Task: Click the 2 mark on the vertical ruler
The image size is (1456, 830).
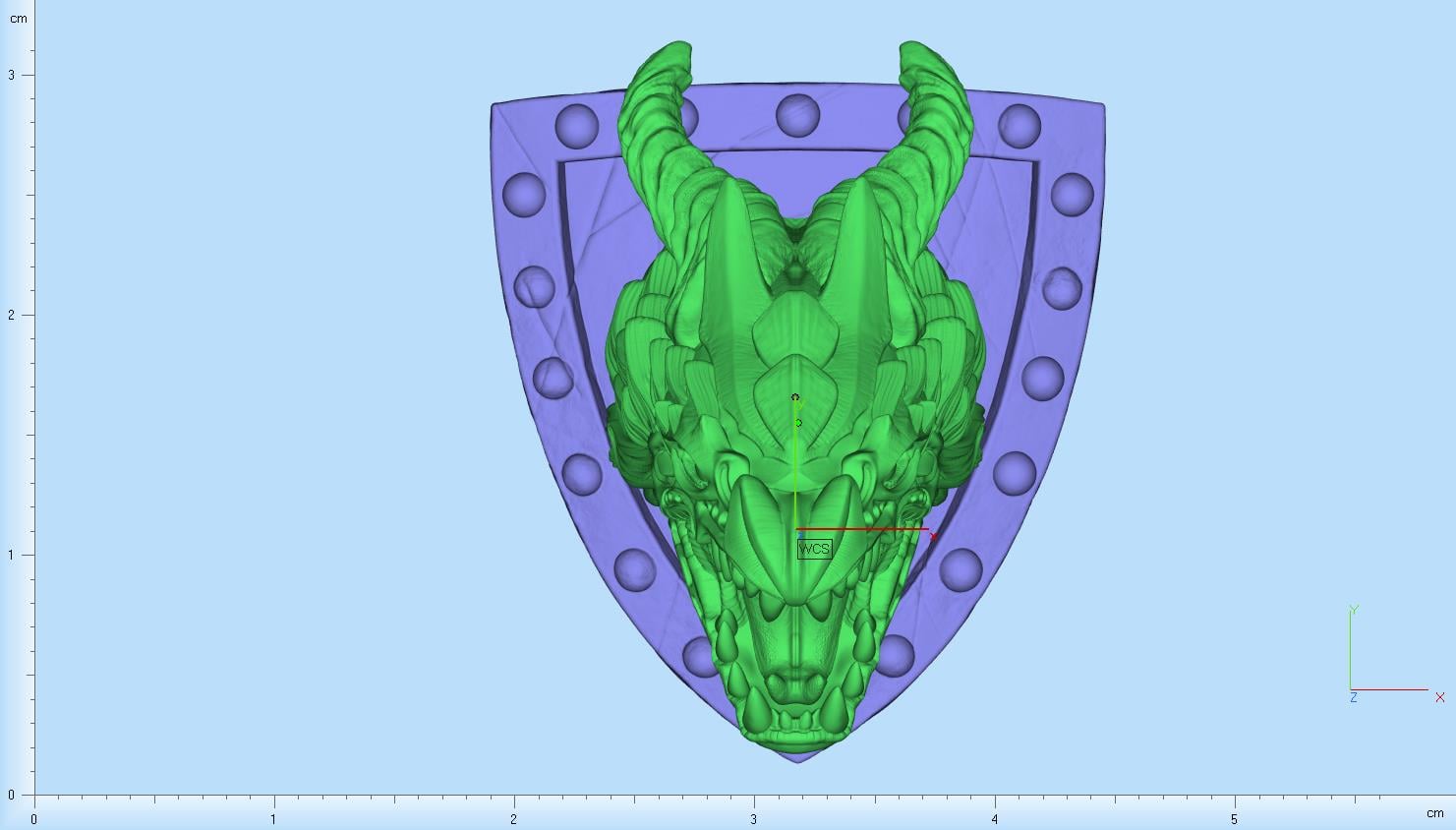Action: point(12,315)
